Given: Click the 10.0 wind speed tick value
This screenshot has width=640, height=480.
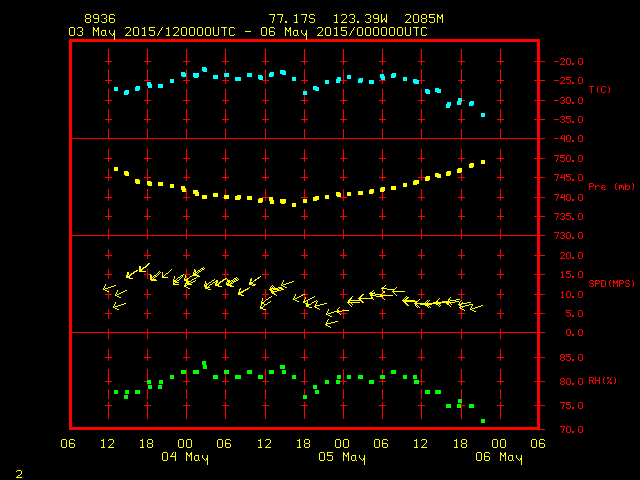Looking at the screenshot, I should click(x=571, y=294).
